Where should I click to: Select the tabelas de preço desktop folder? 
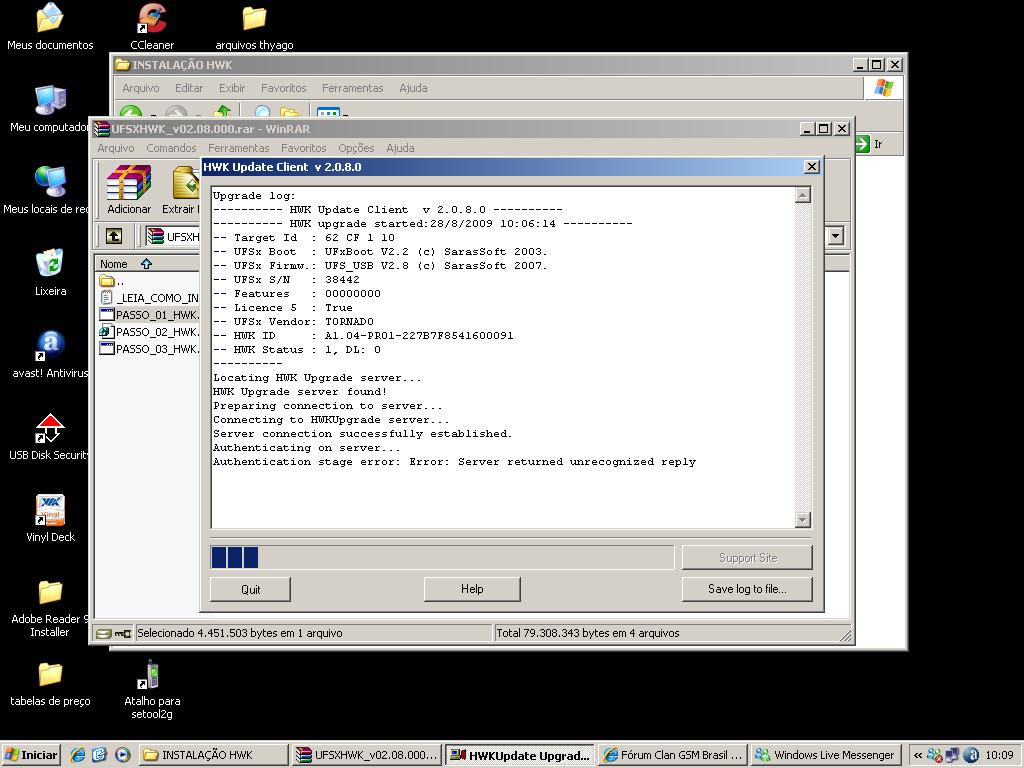point(50,683)
